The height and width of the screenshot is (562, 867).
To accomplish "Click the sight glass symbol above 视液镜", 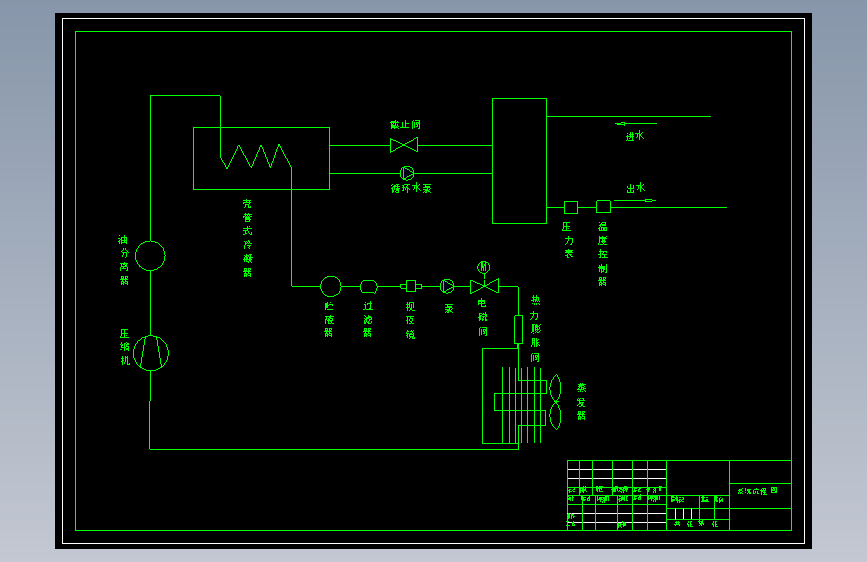I will coord(411,286).
